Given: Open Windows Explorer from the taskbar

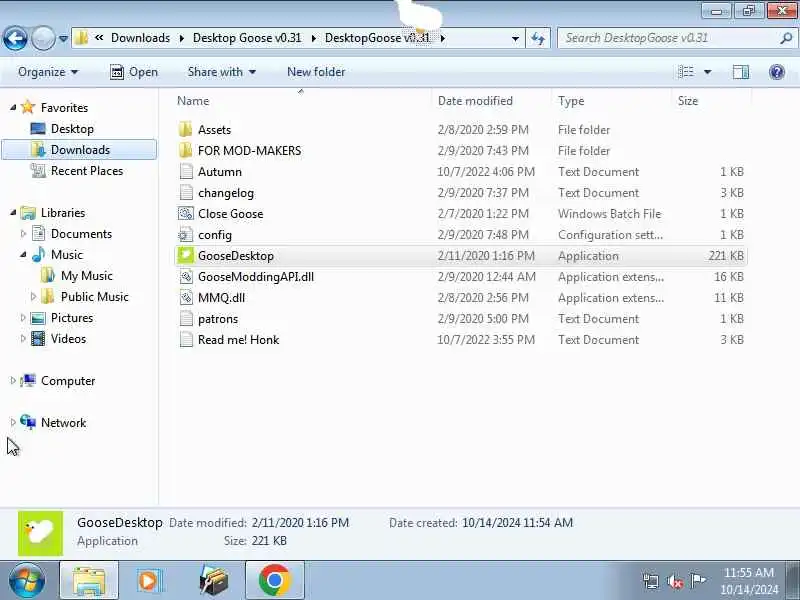Looking at the screenshot, I should [89, 581].
